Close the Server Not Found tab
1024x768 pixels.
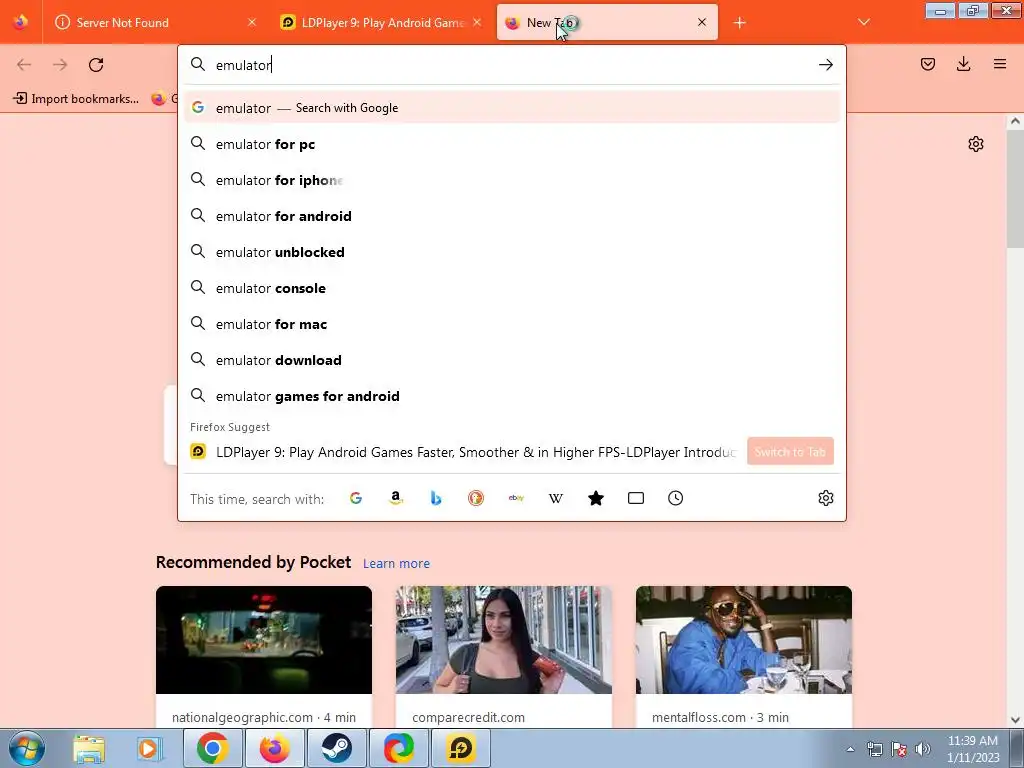coord(252,22)
